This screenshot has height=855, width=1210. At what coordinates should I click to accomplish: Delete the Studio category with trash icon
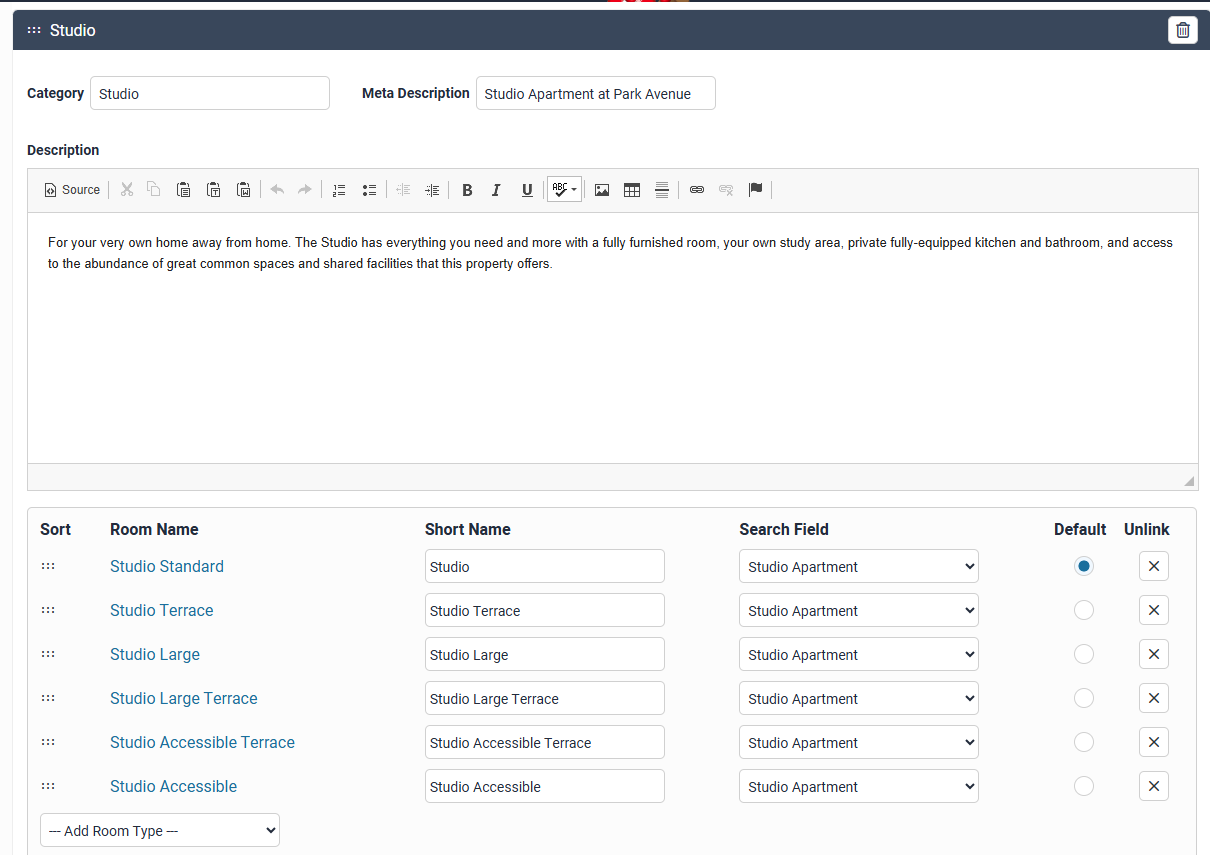(1182, 30)
